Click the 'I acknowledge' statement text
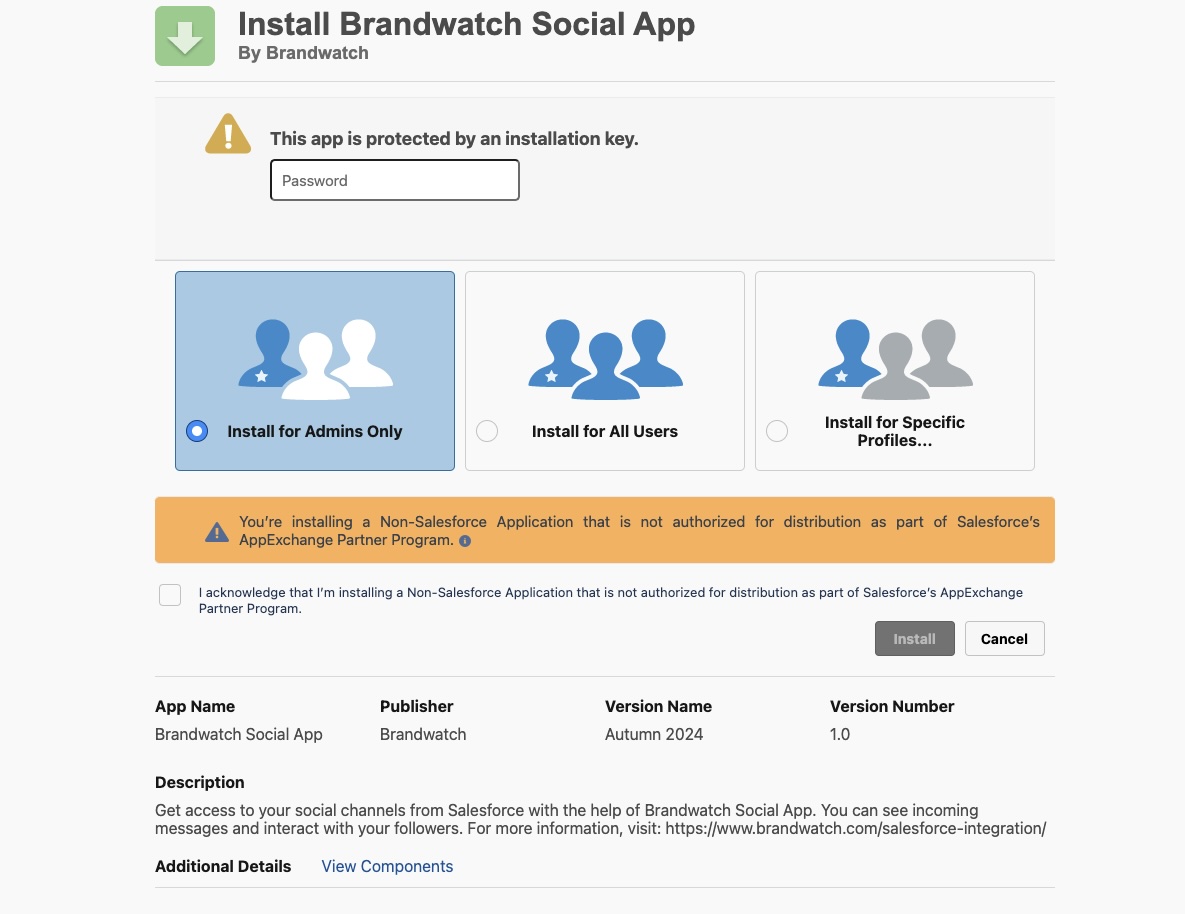 611,600
